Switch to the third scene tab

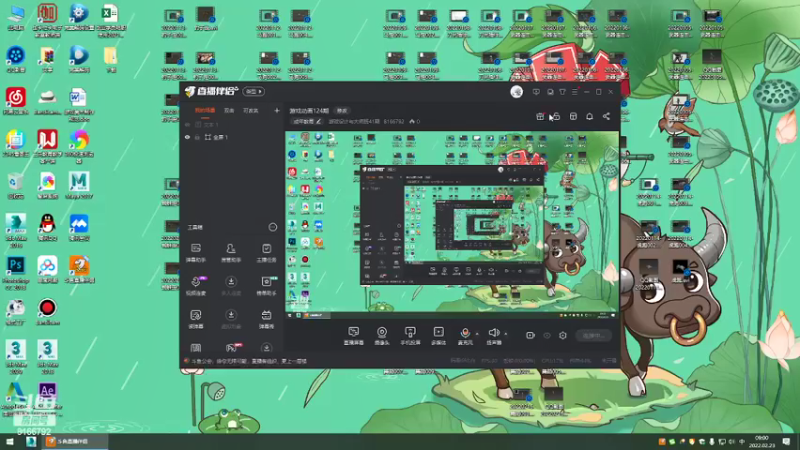pos(251,110)
